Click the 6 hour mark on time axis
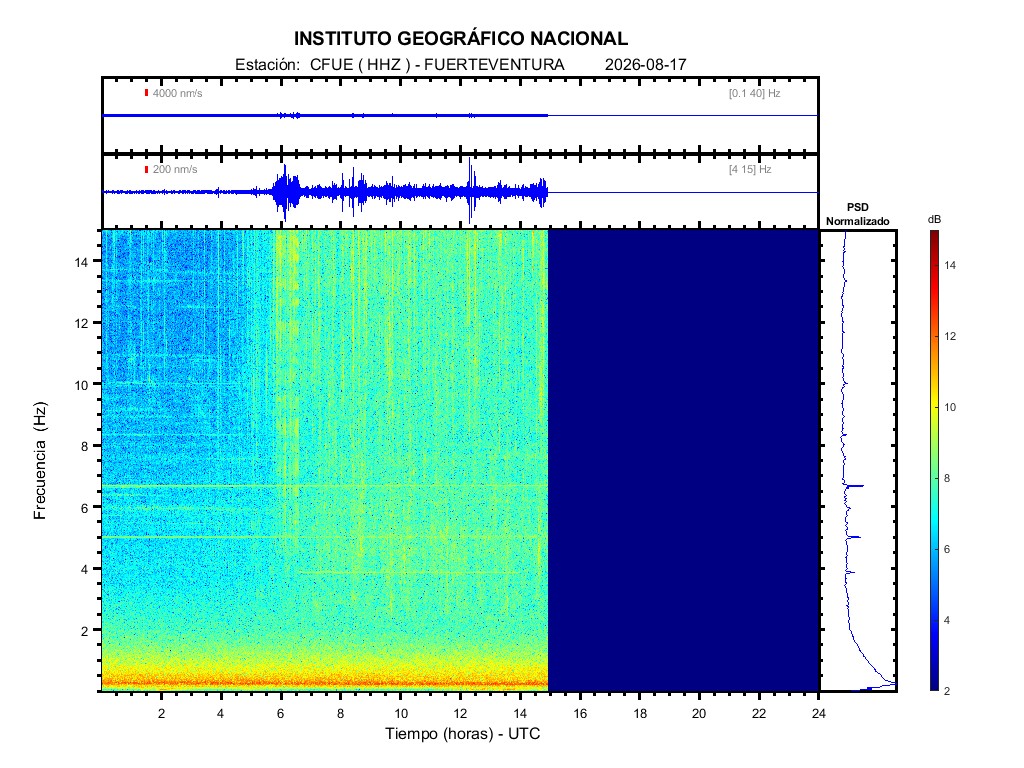This screenshot has width=1024, height=768. 281,713
